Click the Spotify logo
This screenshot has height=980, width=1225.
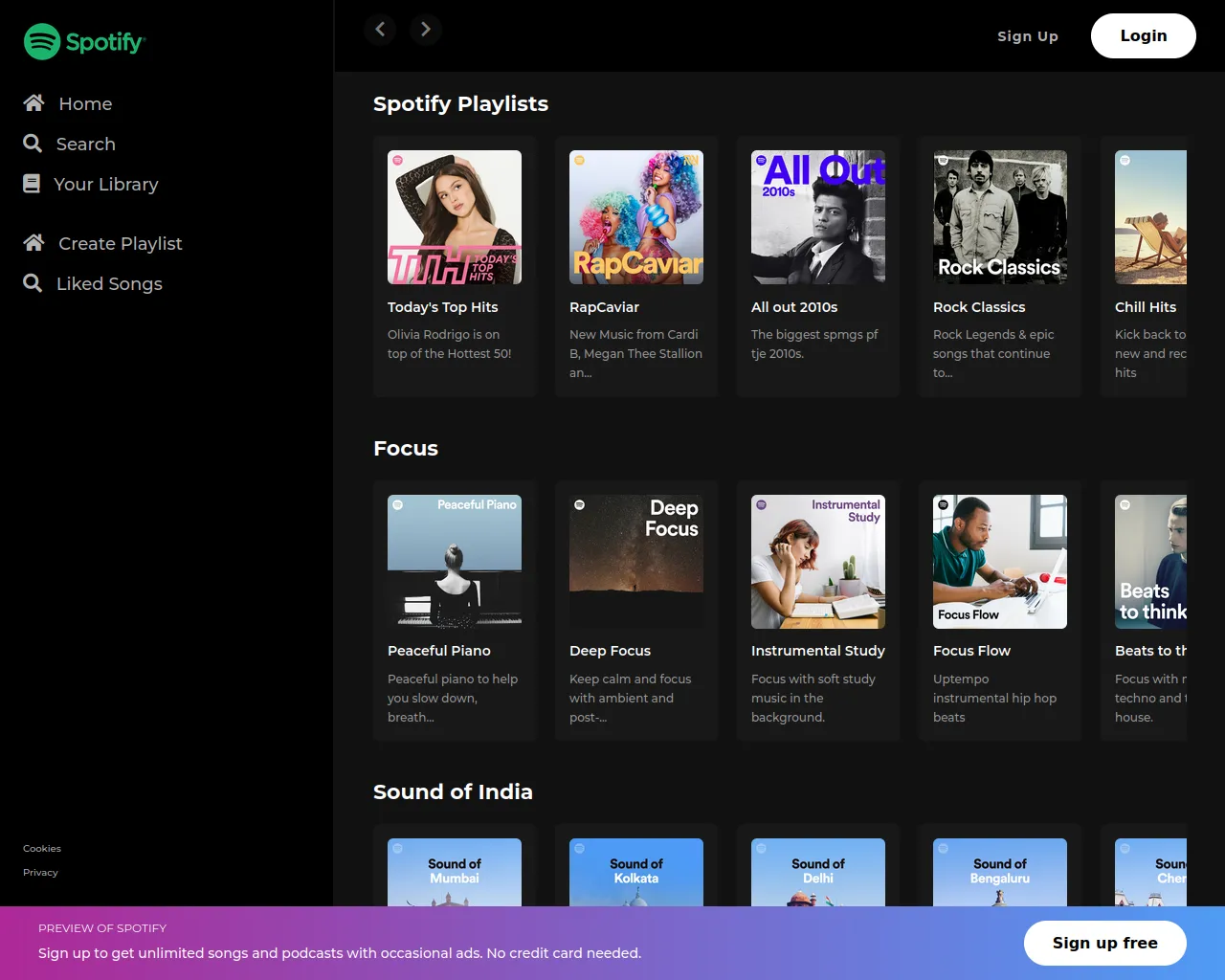click(x=84, y=42)
